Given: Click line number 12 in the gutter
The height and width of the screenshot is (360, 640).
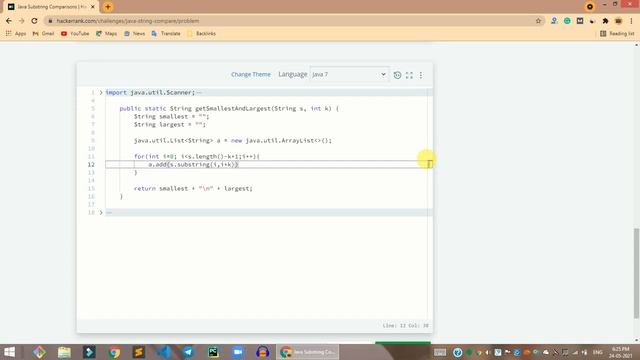Looking at the screenshot, I should (91, 164).
